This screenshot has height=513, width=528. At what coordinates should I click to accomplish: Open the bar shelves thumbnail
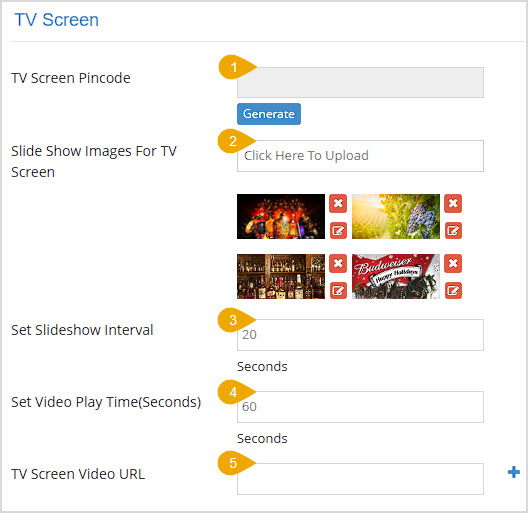(281, 277)
